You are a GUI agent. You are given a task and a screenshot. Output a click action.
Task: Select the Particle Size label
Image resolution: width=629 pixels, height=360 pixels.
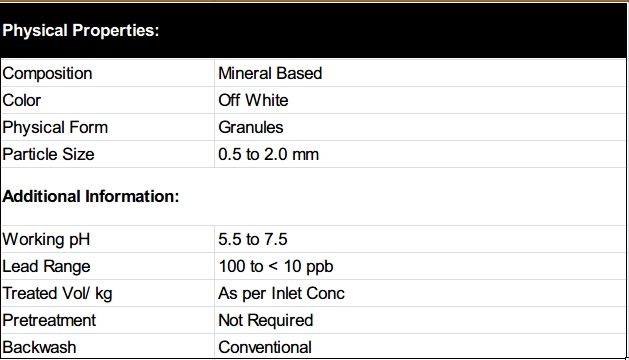pos(48,154)
